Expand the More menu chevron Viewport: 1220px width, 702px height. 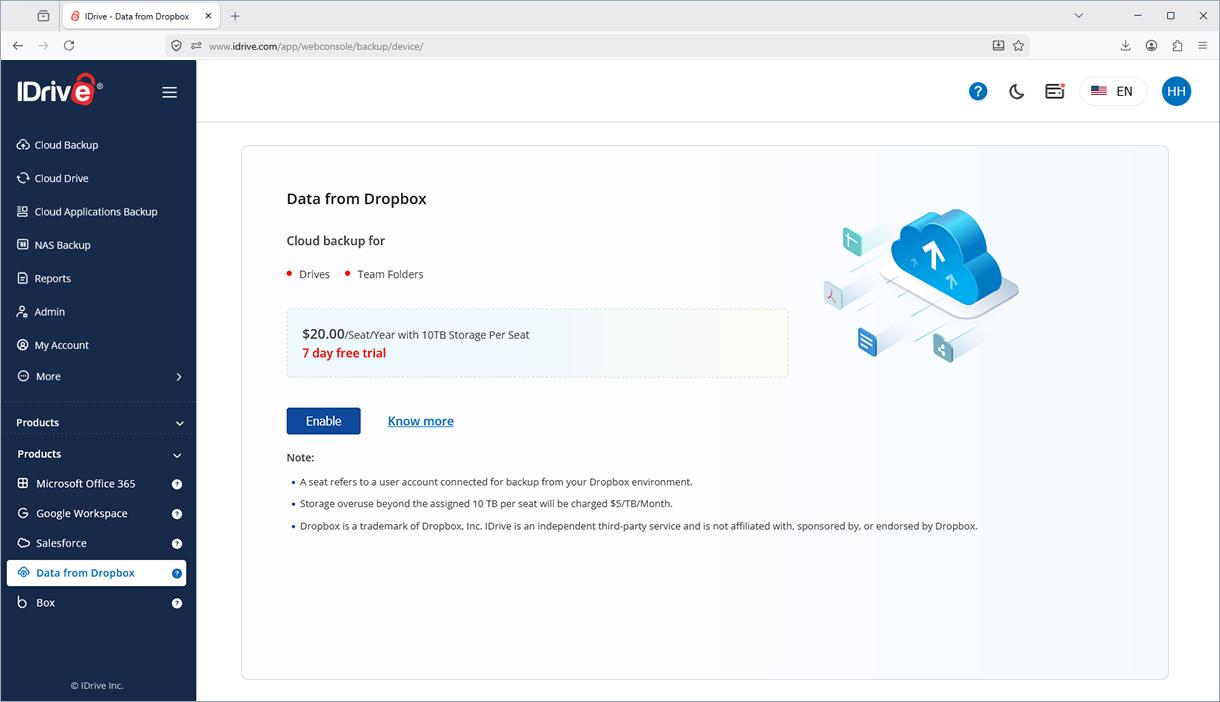tap(179, 377)
